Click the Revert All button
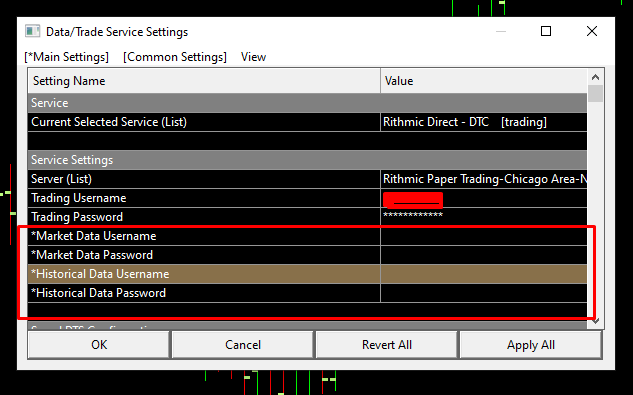633x395 pixels. pos(387,345)
